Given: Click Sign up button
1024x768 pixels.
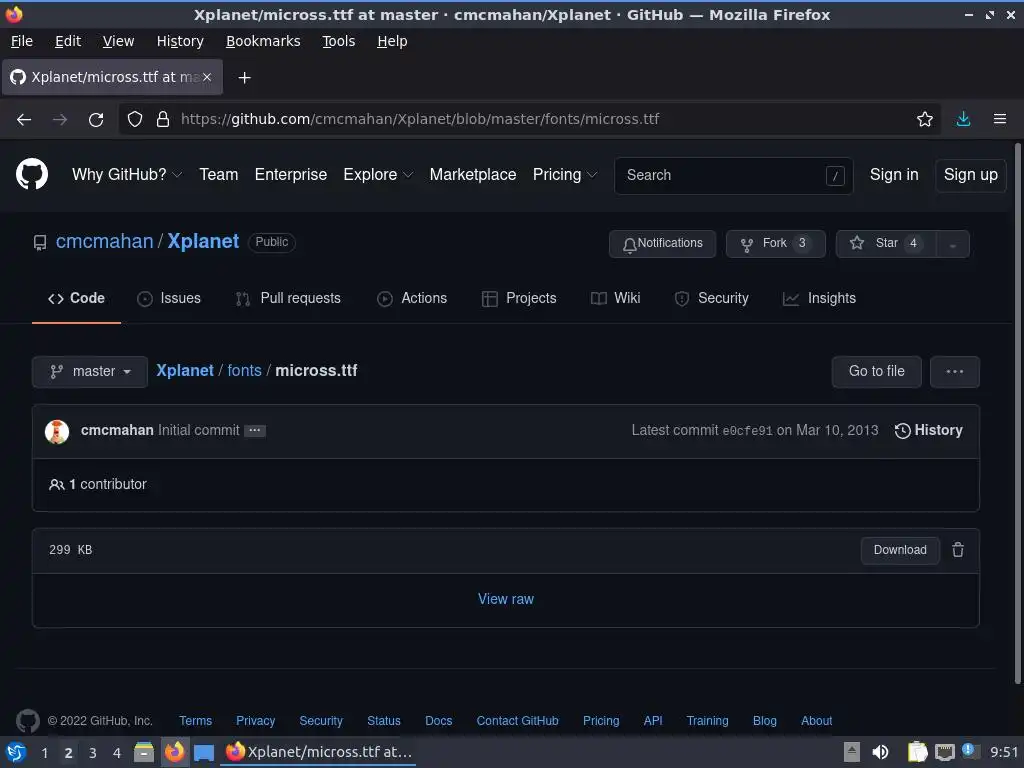Looking at the screenshot, I should click(970, 174).
